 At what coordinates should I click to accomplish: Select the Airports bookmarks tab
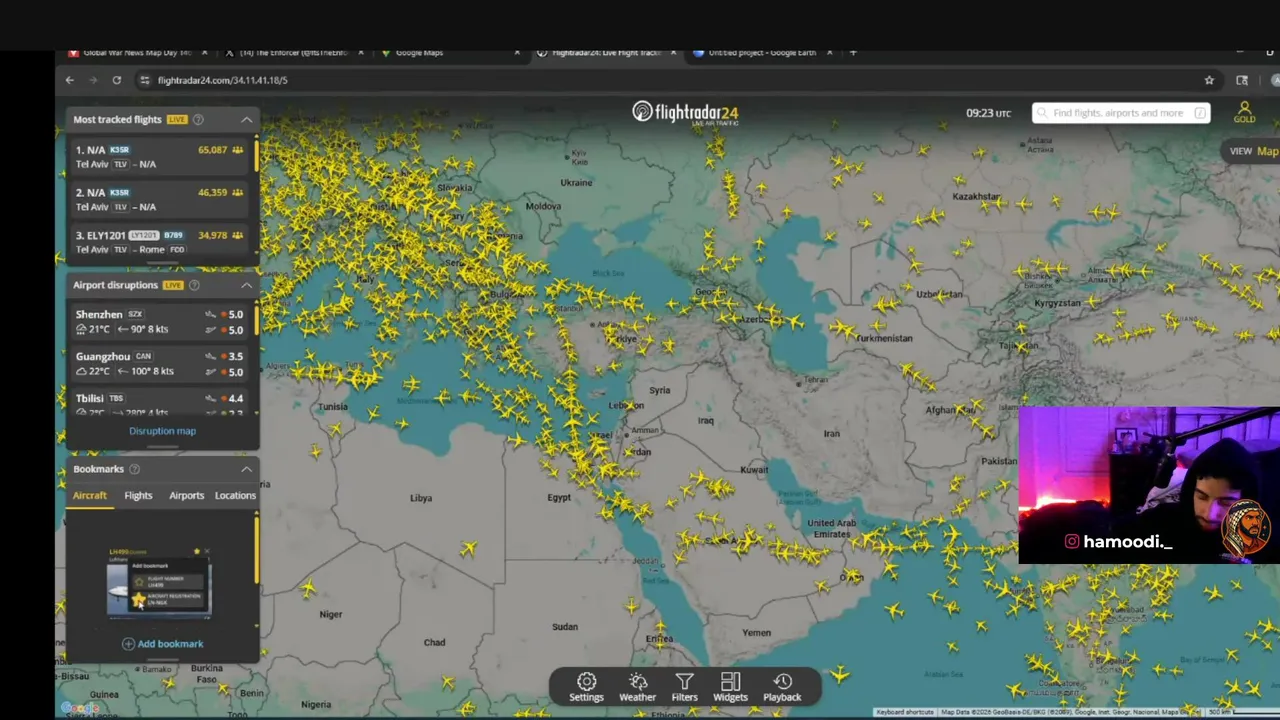click(x=186, y=495)
